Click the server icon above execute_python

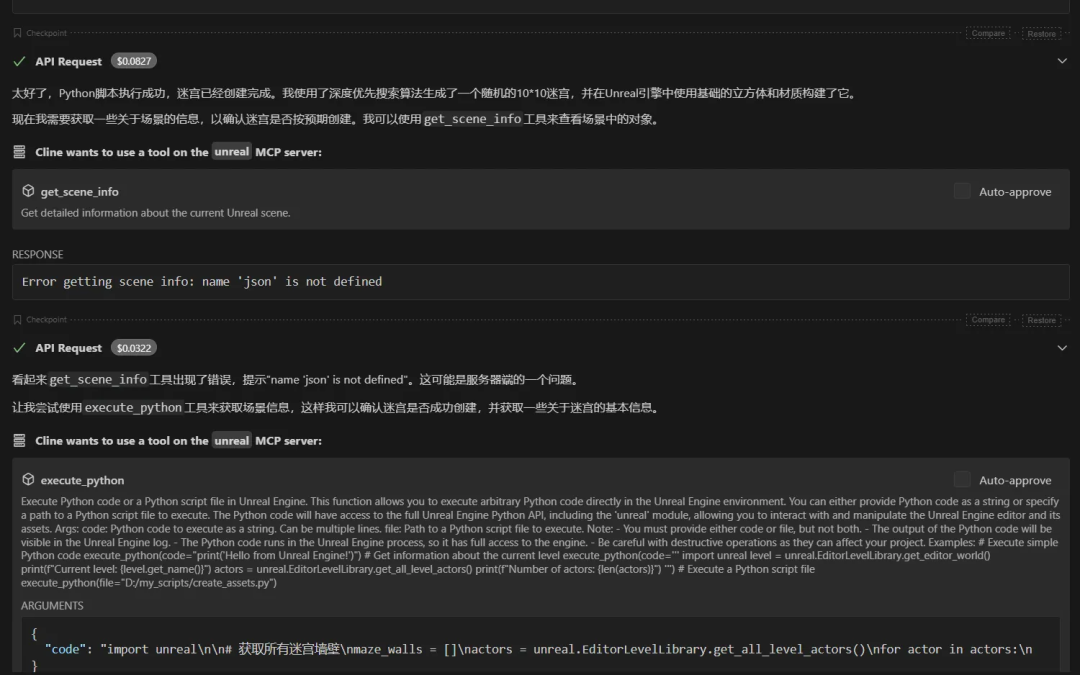(19, 440)
